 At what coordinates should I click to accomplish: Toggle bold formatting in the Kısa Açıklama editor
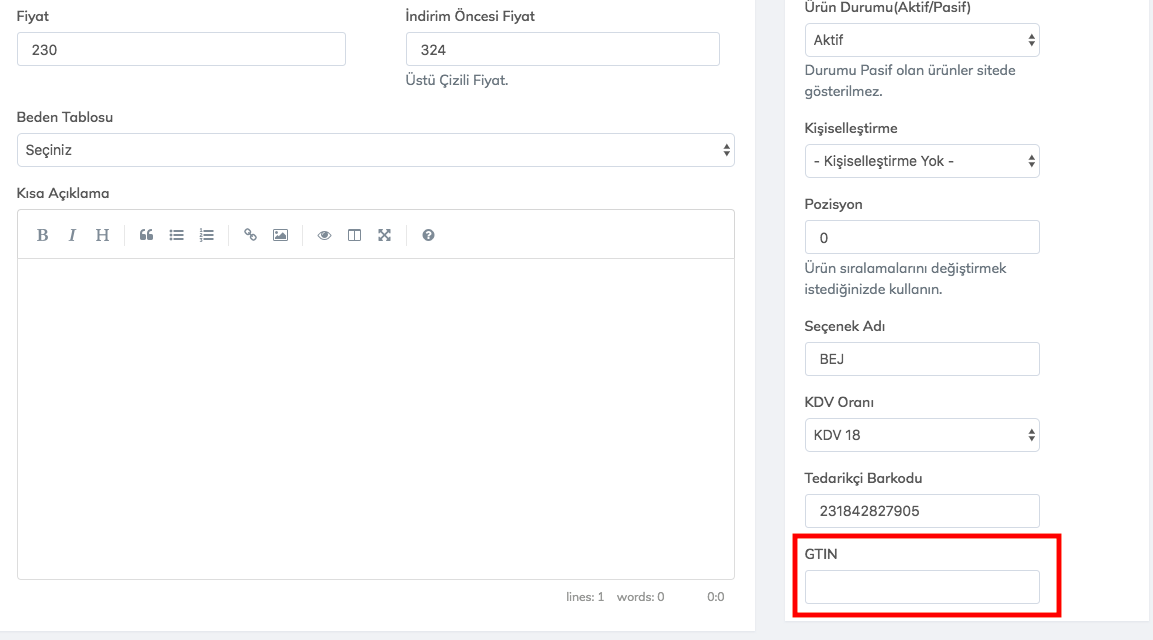(42, 235)
